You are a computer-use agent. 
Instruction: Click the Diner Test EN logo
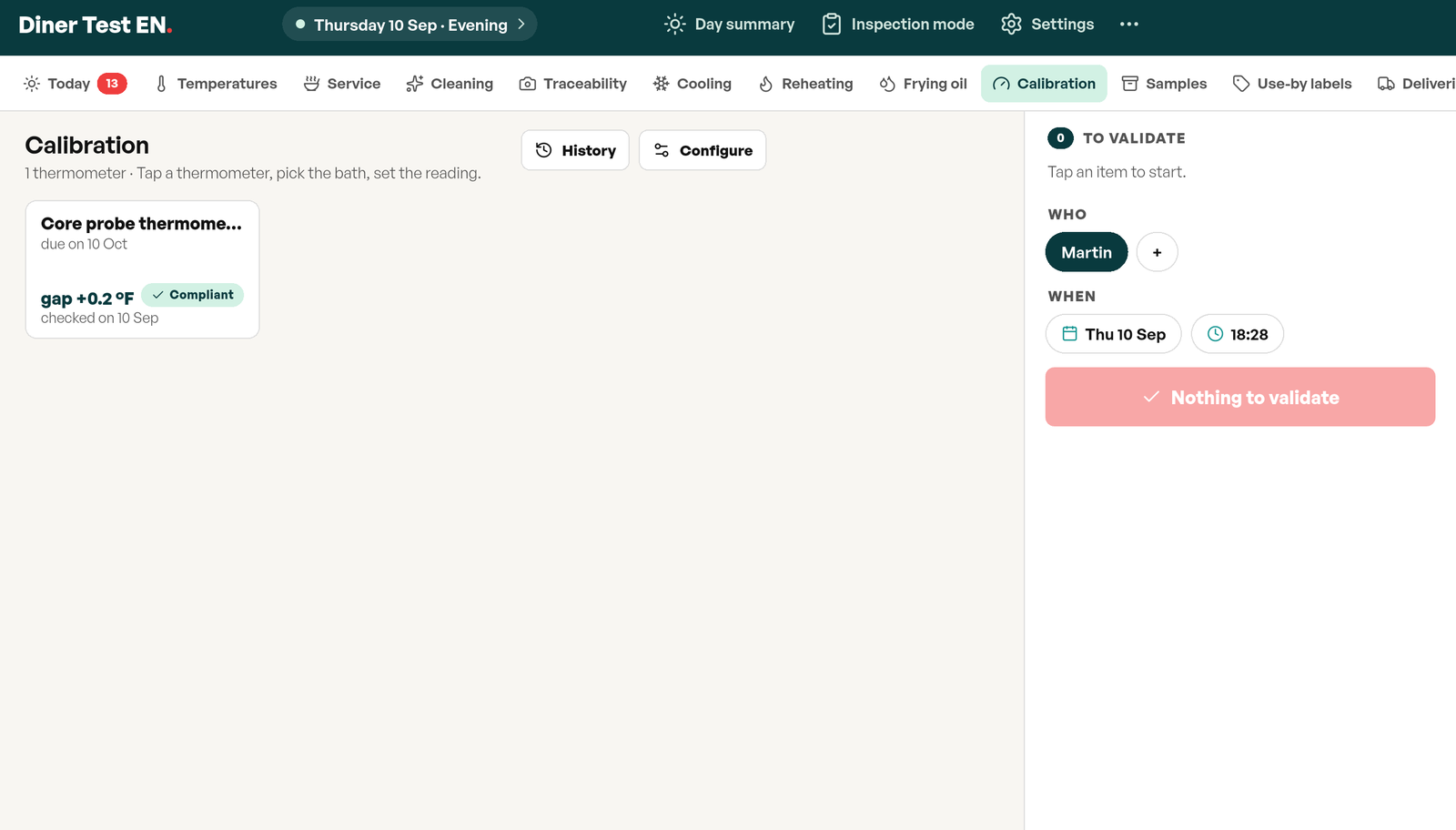[95, 25]
